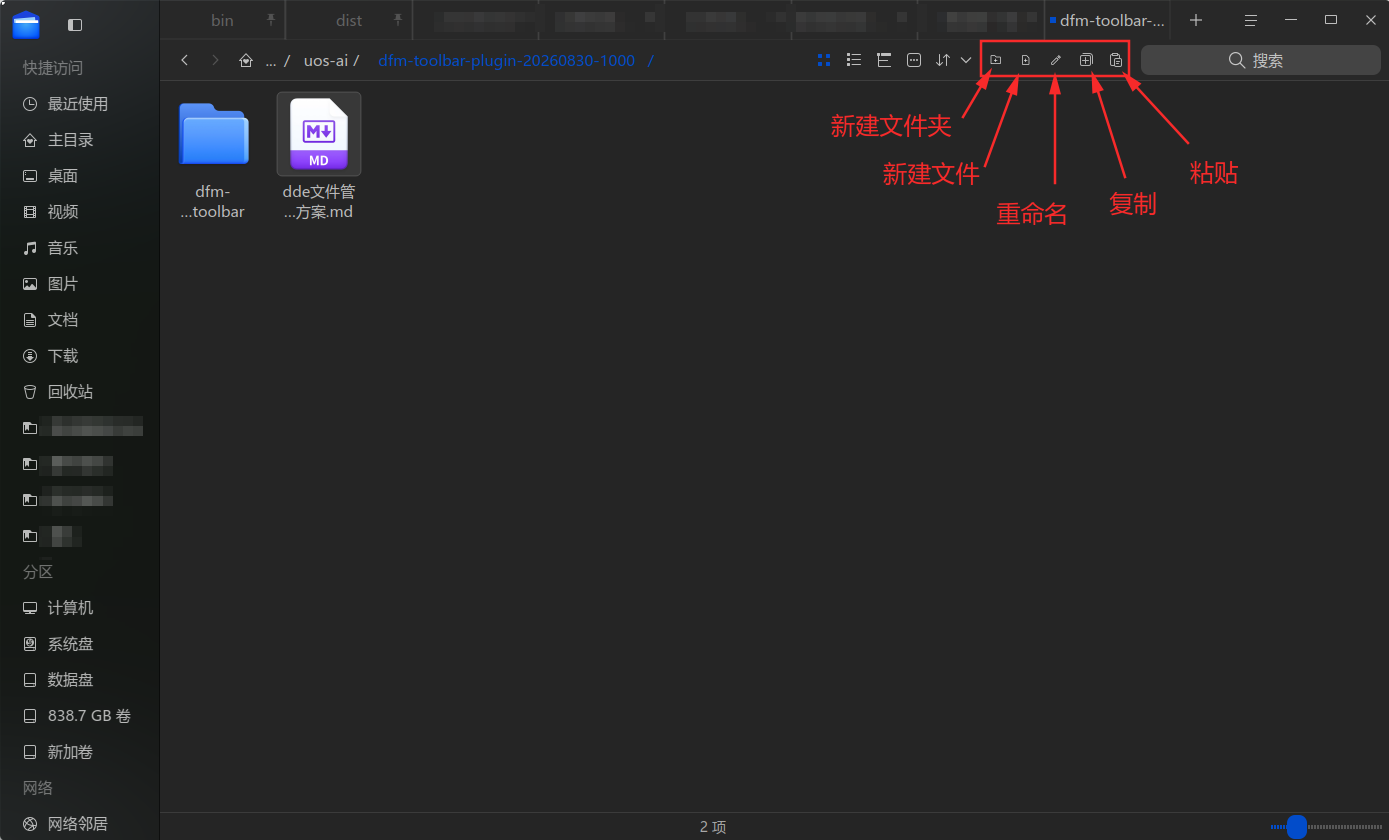Switch to the dist tab
Screen dimensions: 1389x840
349,20
